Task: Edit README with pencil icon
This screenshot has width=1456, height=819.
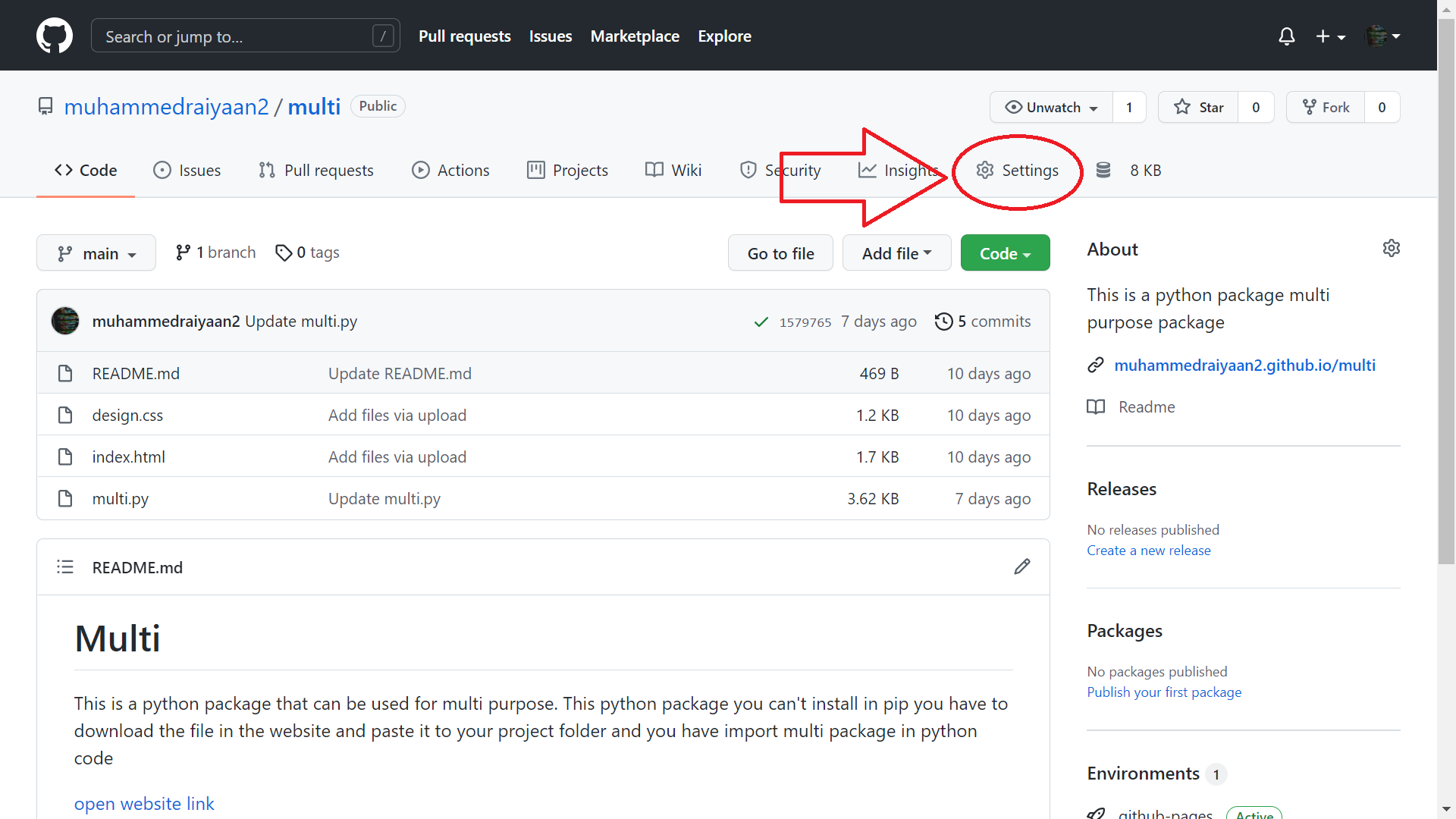Action: click(1021, 567)
